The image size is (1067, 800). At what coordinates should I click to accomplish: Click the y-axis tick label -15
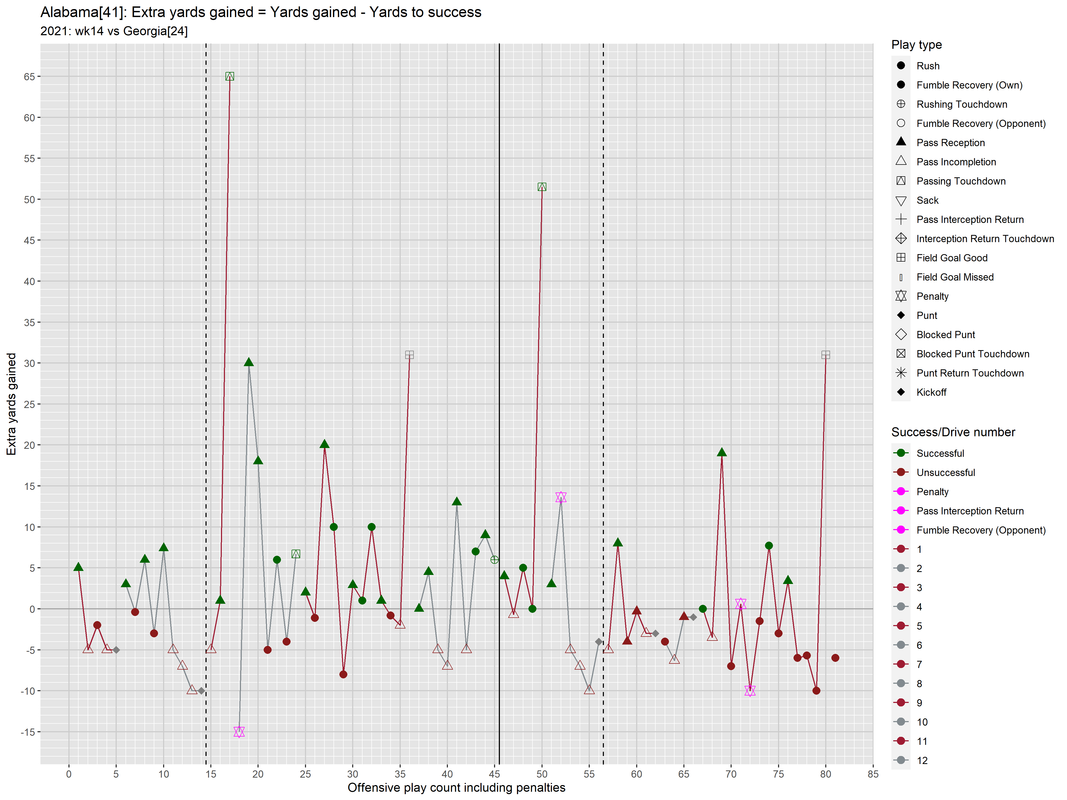coord(27,732)
